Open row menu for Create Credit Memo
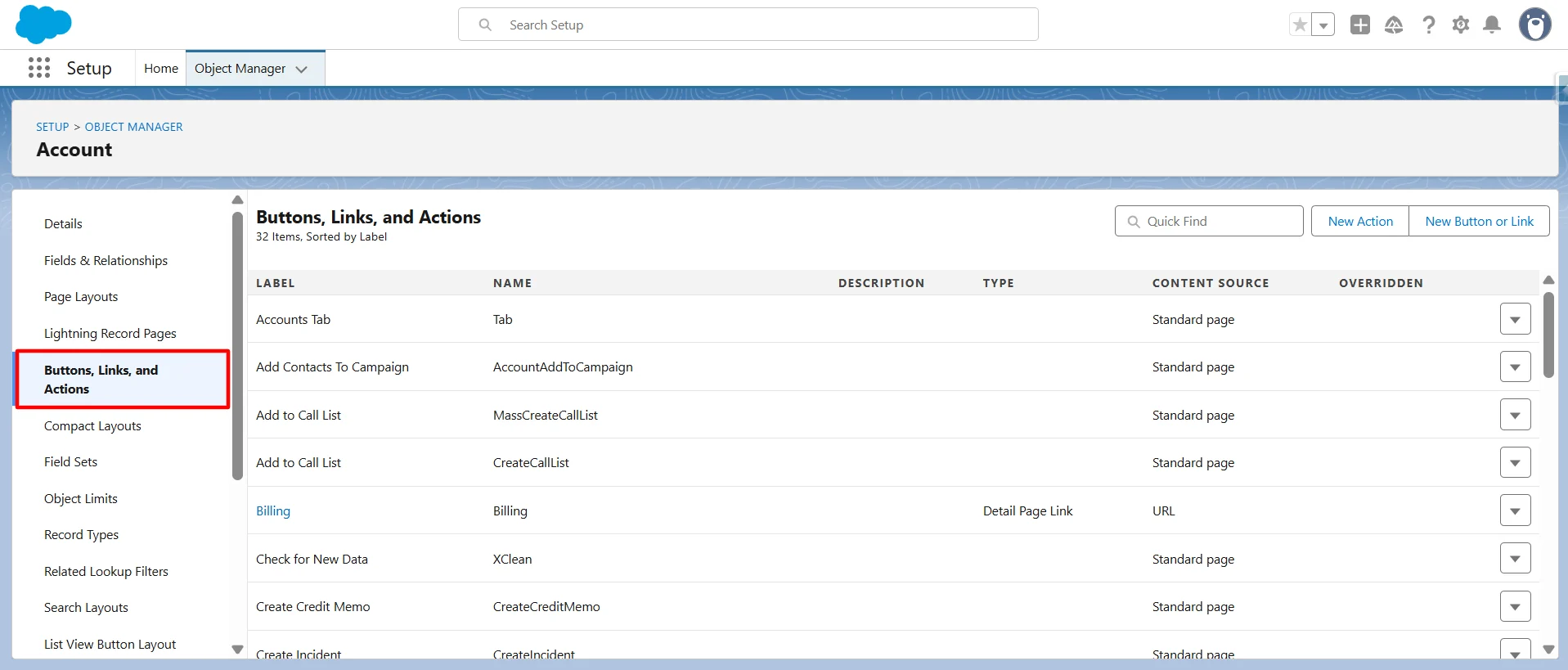Image resolution: width=1568 pixels, height=670 pixels. click(1515, 606)
